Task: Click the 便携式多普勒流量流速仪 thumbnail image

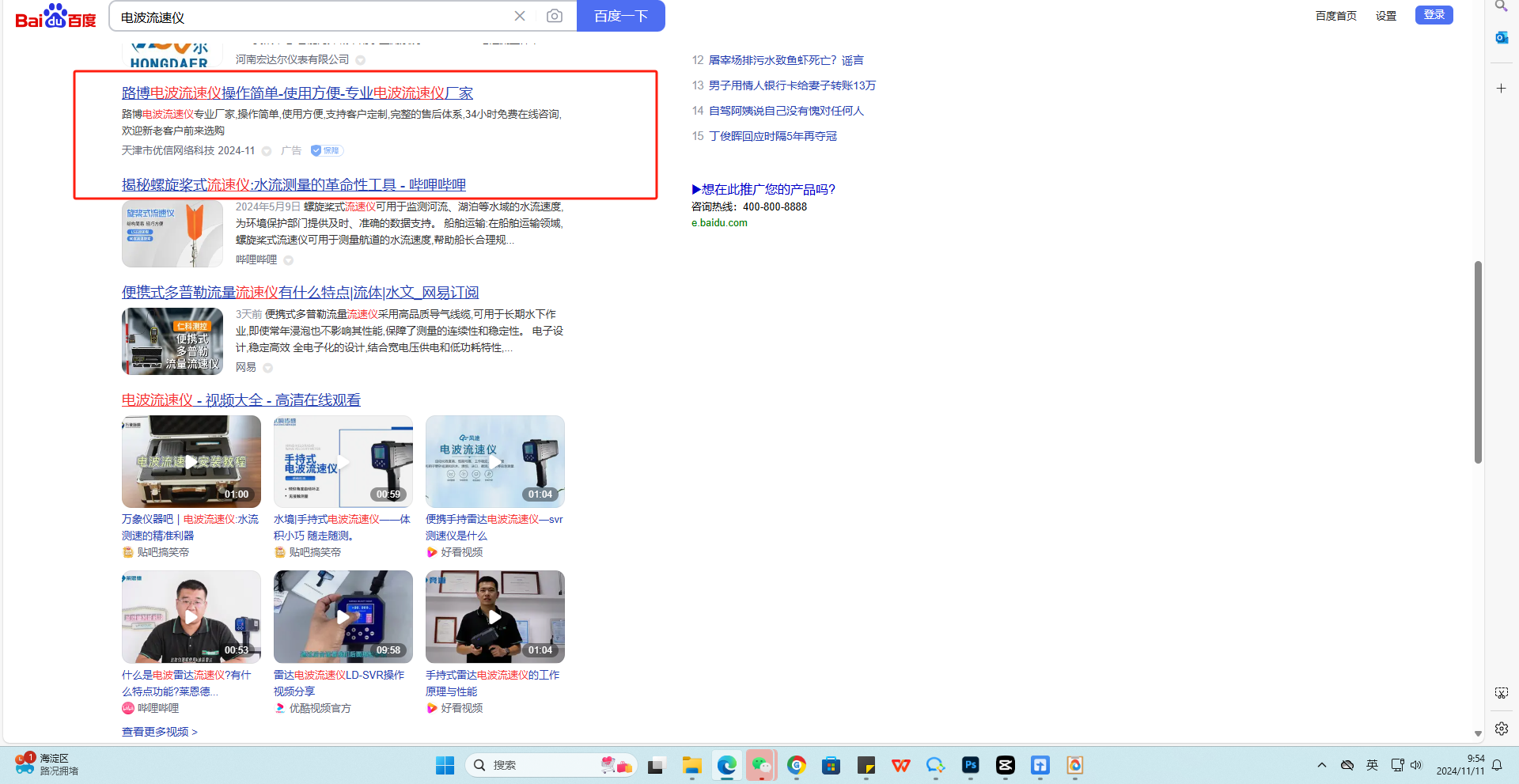Action: [172, 341]
